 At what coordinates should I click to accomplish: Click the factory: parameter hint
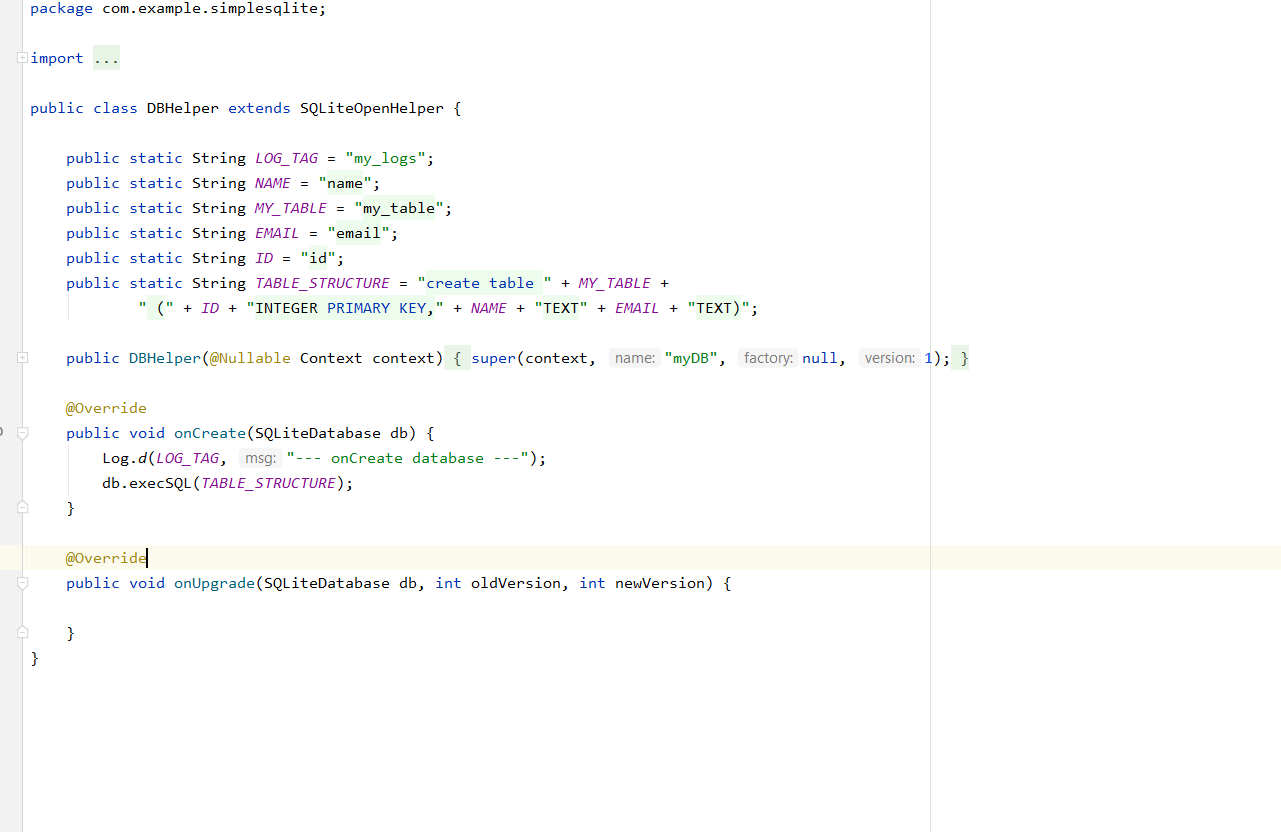pyautogui.click(x=768, y=358)
